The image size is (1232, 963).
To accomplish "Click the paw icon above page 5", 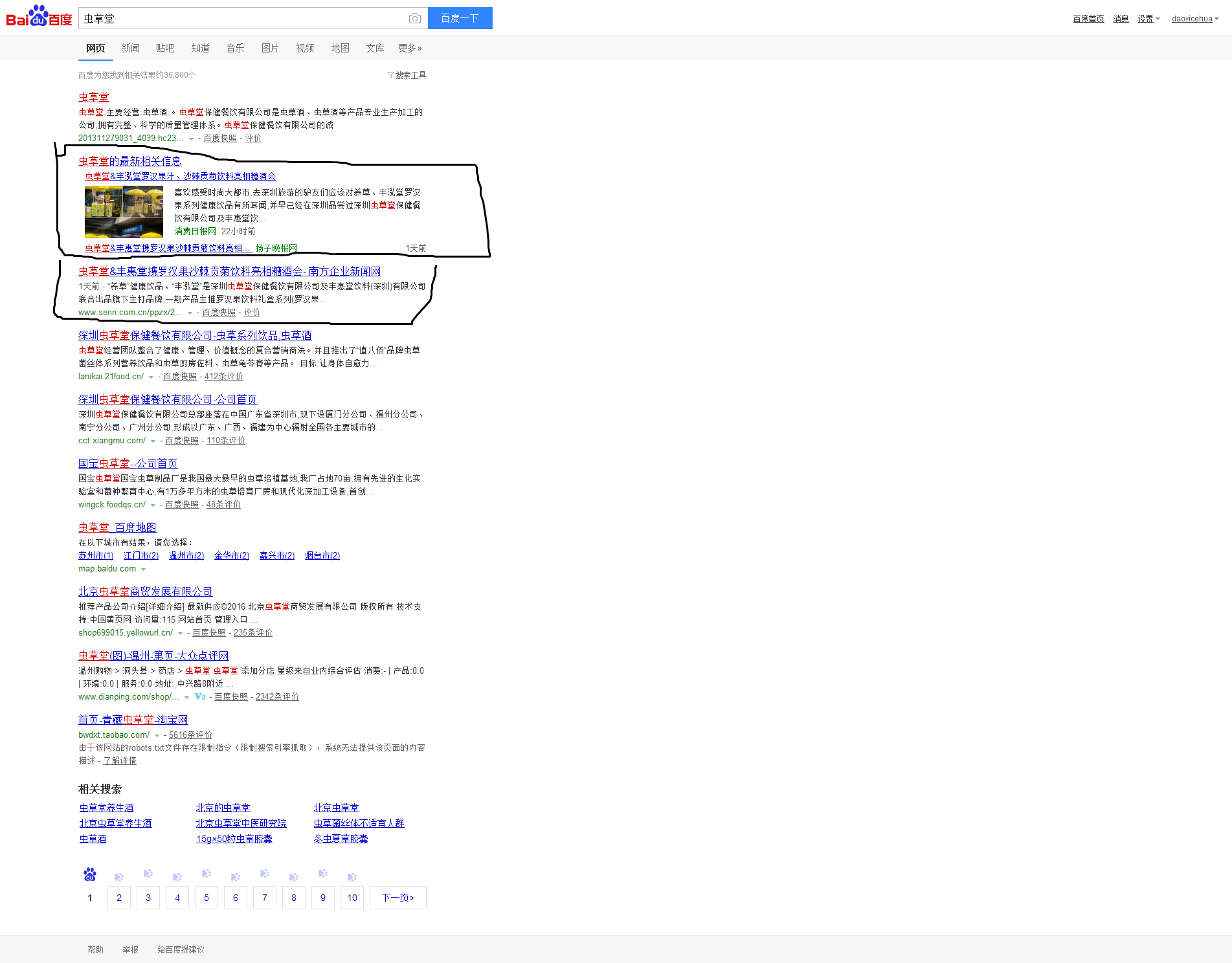I will pyautogui.click(x=207, y=874).
